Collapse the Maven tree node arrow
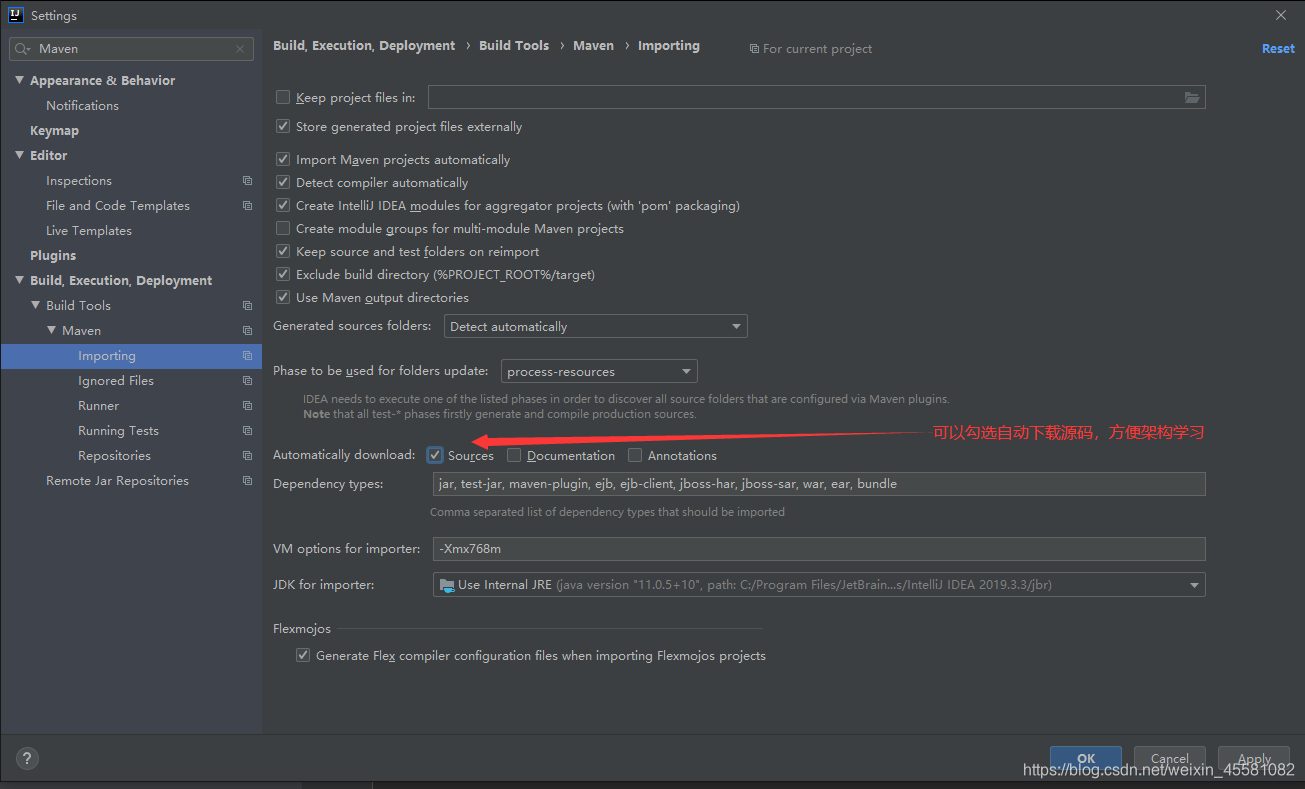The width and height of the screenshot is (1305, 789). click(52, 330)
